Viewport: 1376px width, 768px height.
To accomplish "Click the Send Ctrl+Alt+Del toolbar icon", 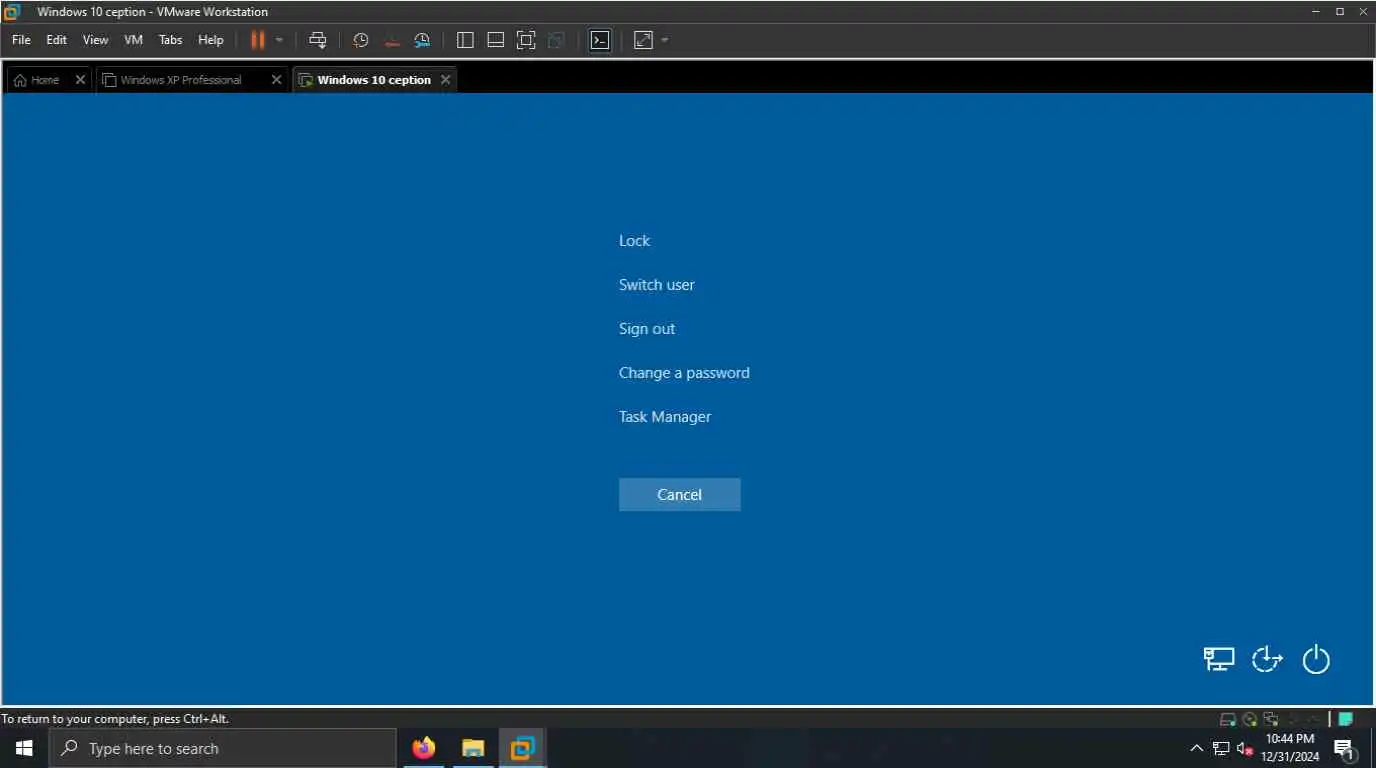I will click(x=318, y=40).
